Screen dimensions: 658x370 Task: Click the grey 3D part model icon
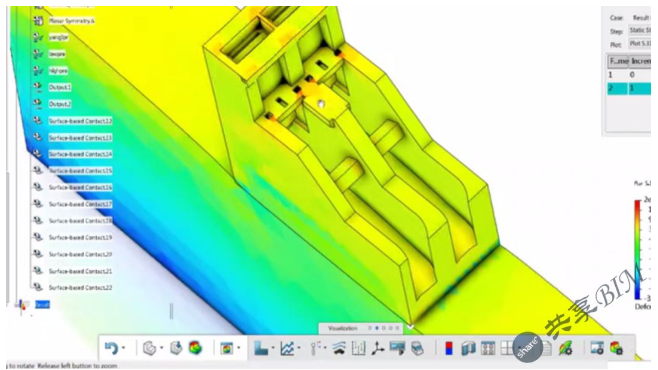[149, 348]
